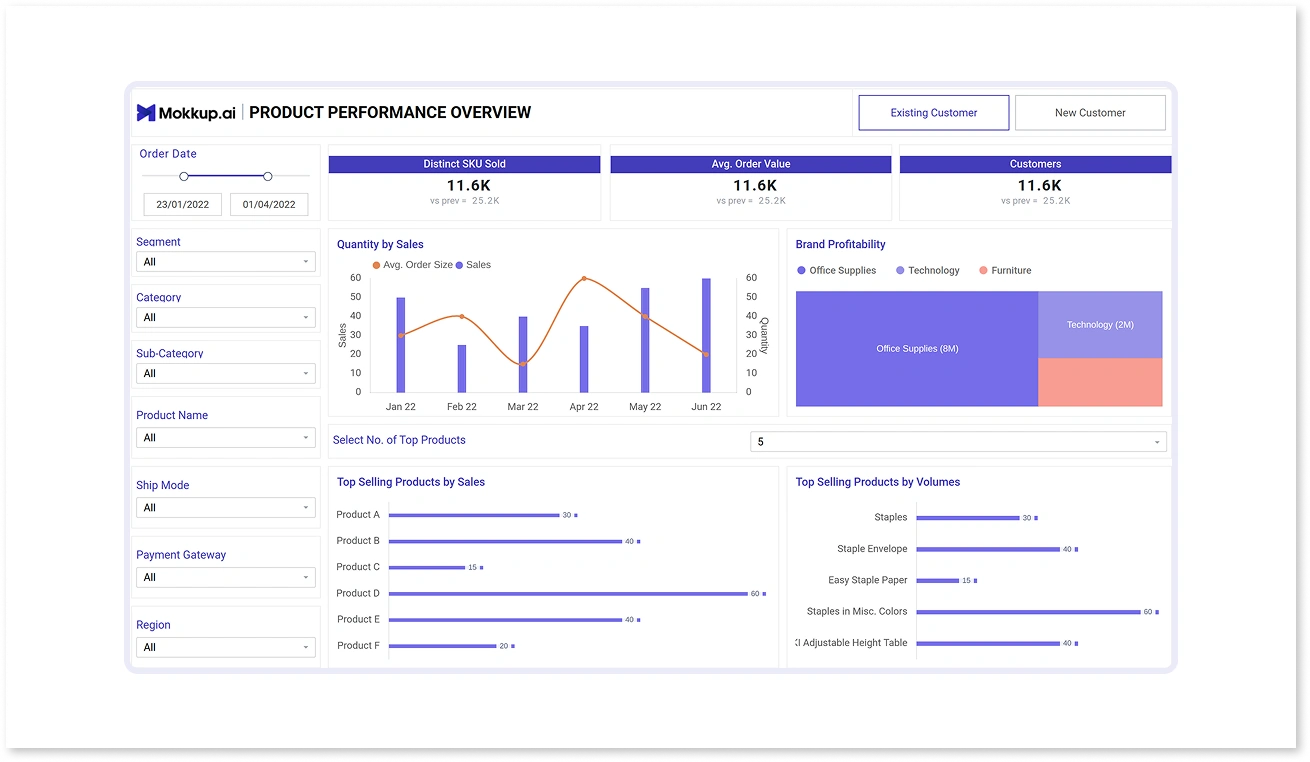Click the Staples in Misc. Colors volume bar

coord(1029,612)
